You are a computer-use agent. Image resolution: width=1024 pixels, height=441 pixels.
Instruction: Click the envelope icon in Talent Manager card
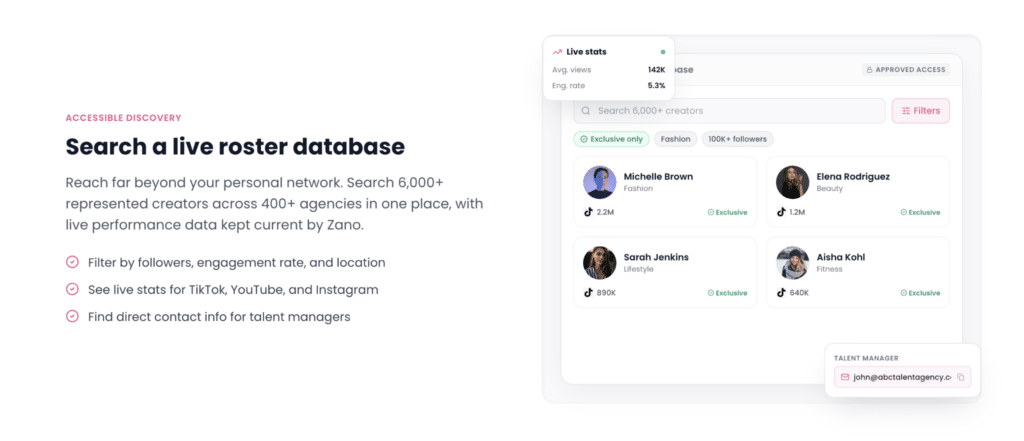coord(845,377)
